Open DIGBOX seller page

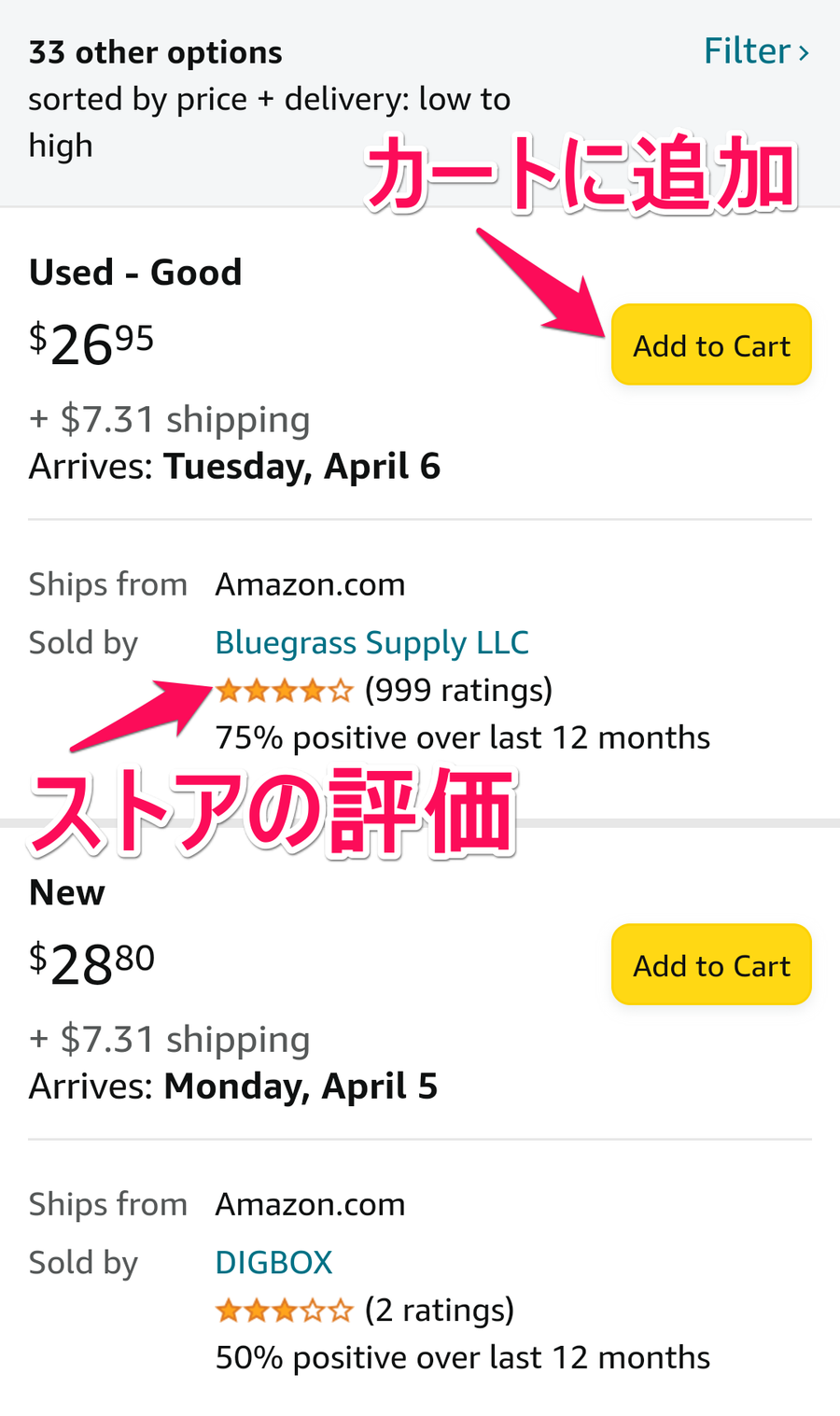(x=273, y=1262)
